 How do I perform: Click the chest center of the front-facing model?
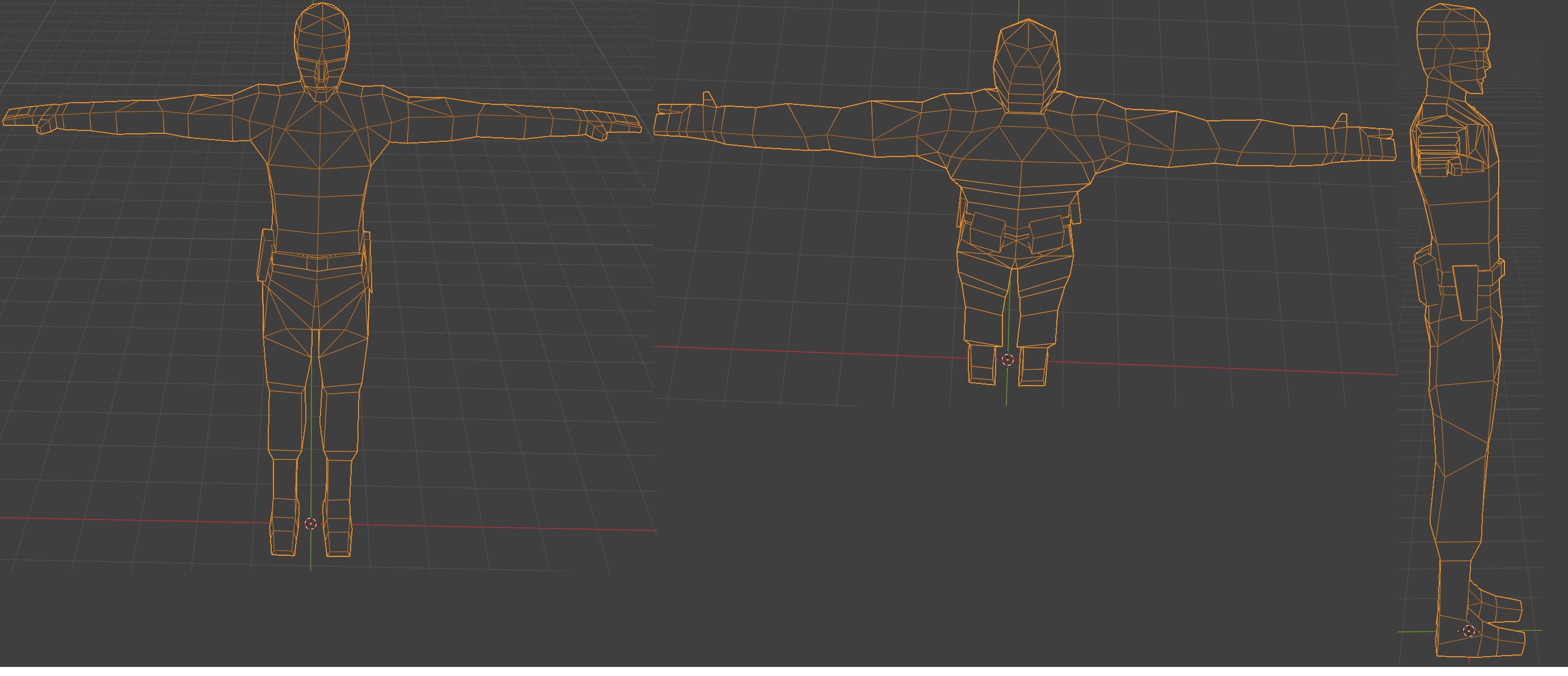pos(321,137)
